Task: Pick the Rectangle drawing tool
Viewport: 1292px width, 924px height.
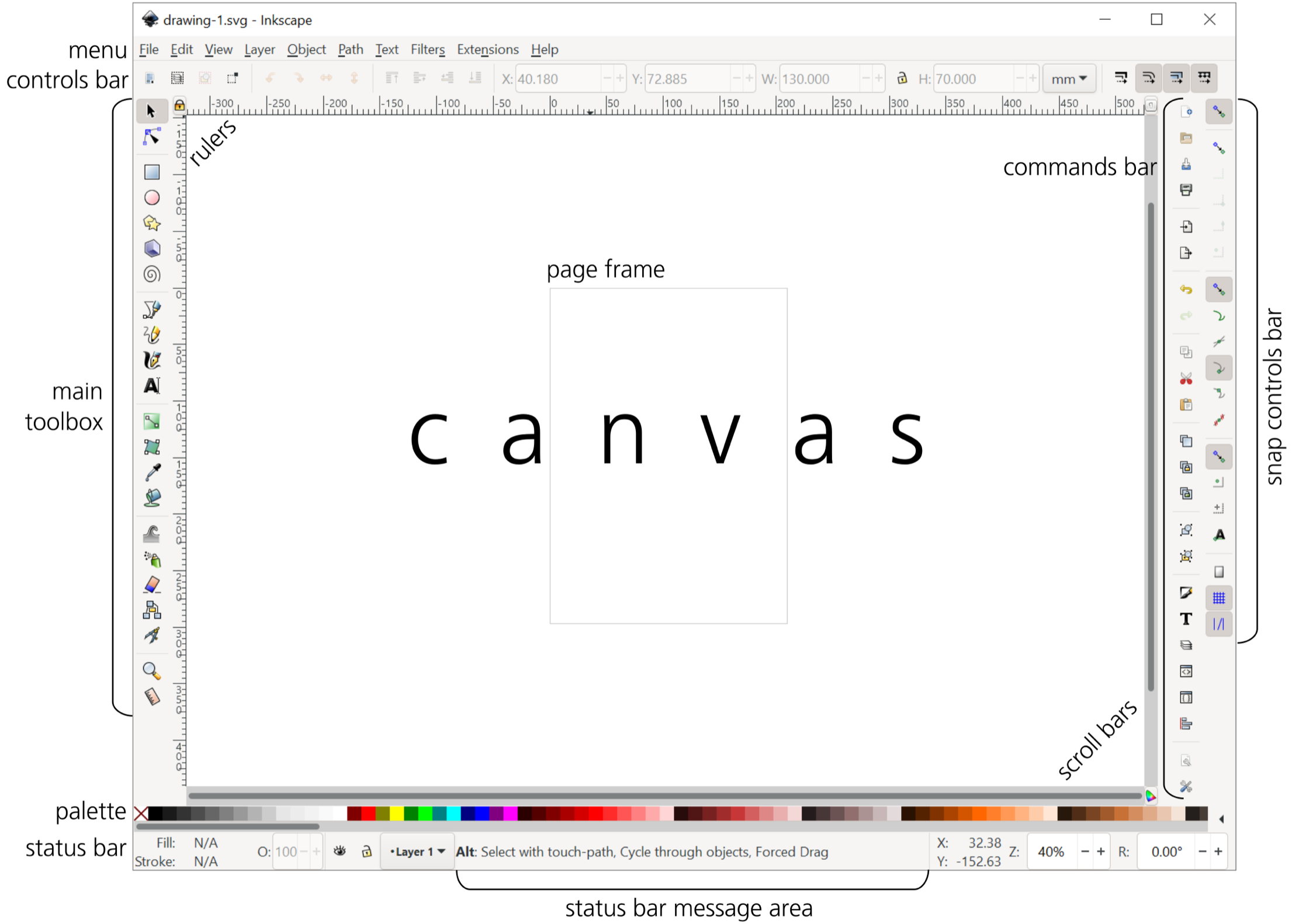Action: coord(152,172)
